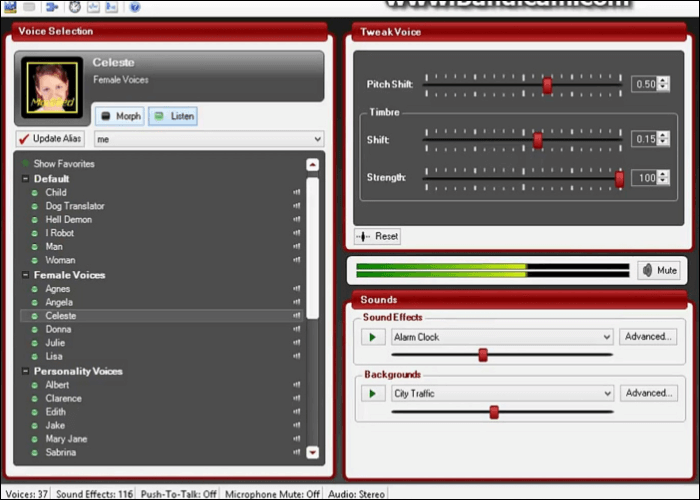Click the level bars icon in Lisa row
This screenshot has height=500, width=700.
296,356
